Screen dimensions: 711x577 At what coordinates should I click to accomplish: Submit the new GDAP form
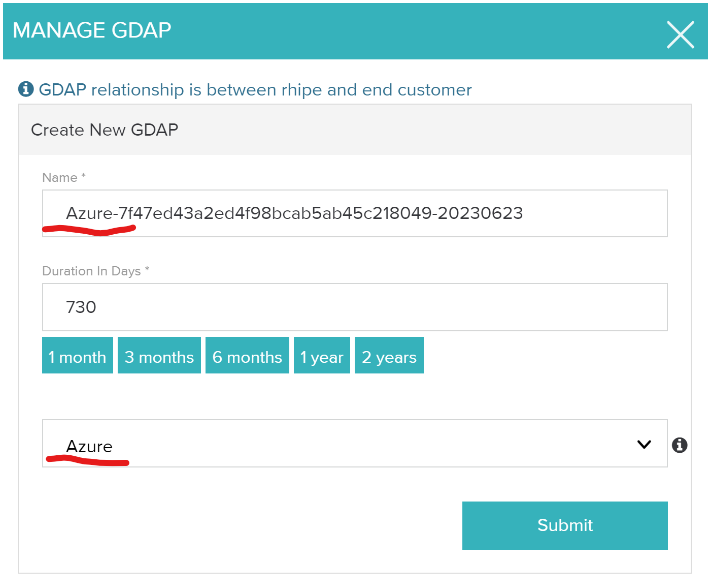click(x=564, y=526)
